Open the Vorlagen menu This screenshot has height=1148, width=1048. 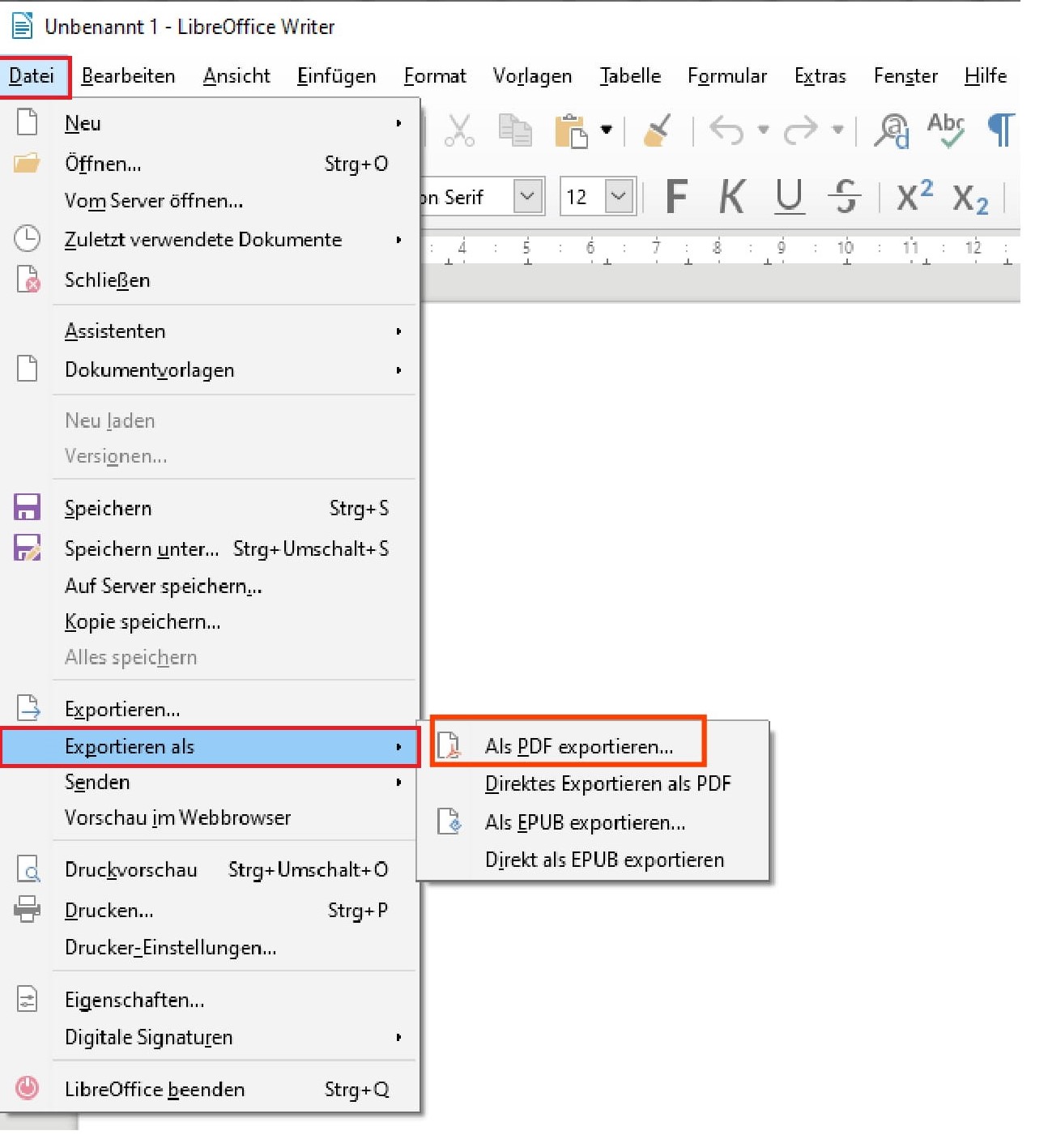pos(532,76)
